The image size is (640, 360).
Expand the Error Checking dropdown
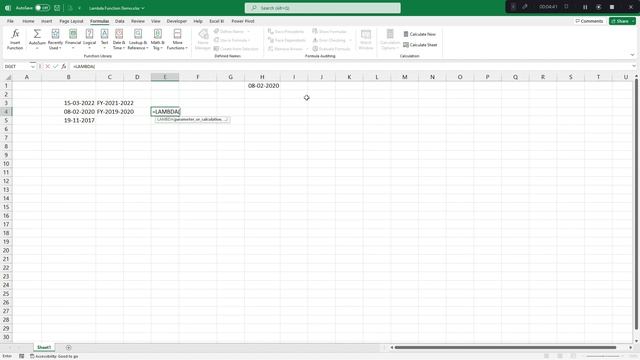[x=350, y=40]
